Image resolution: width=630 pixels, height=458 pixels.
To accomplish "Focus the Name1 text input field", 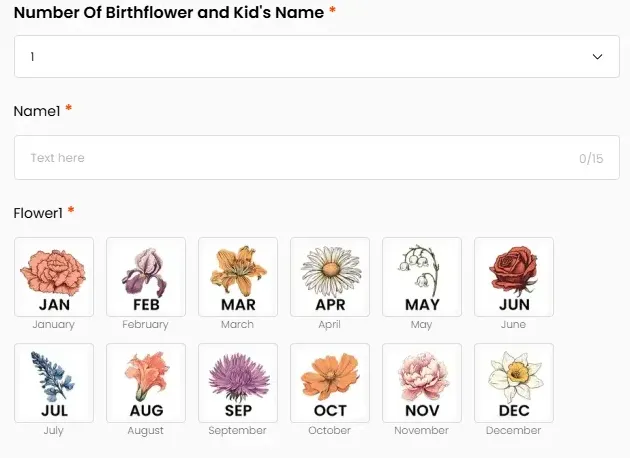I will pyautogui.click(x=300, y=158).
